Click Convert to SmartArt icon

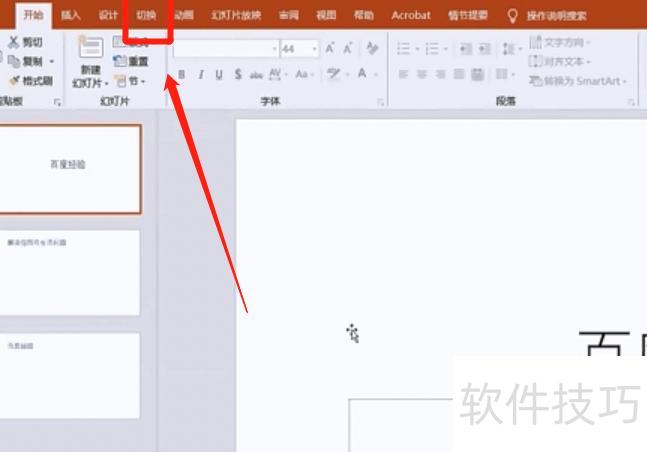pyautogui.click(x=536, y=80)
